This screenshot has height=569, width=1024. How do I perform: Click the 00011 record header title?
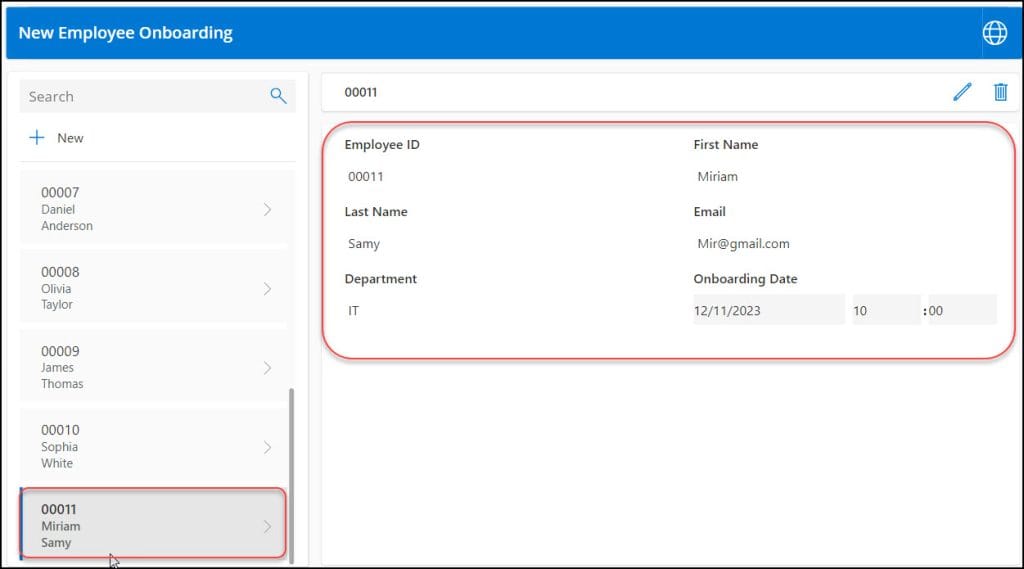click(360, 92)
